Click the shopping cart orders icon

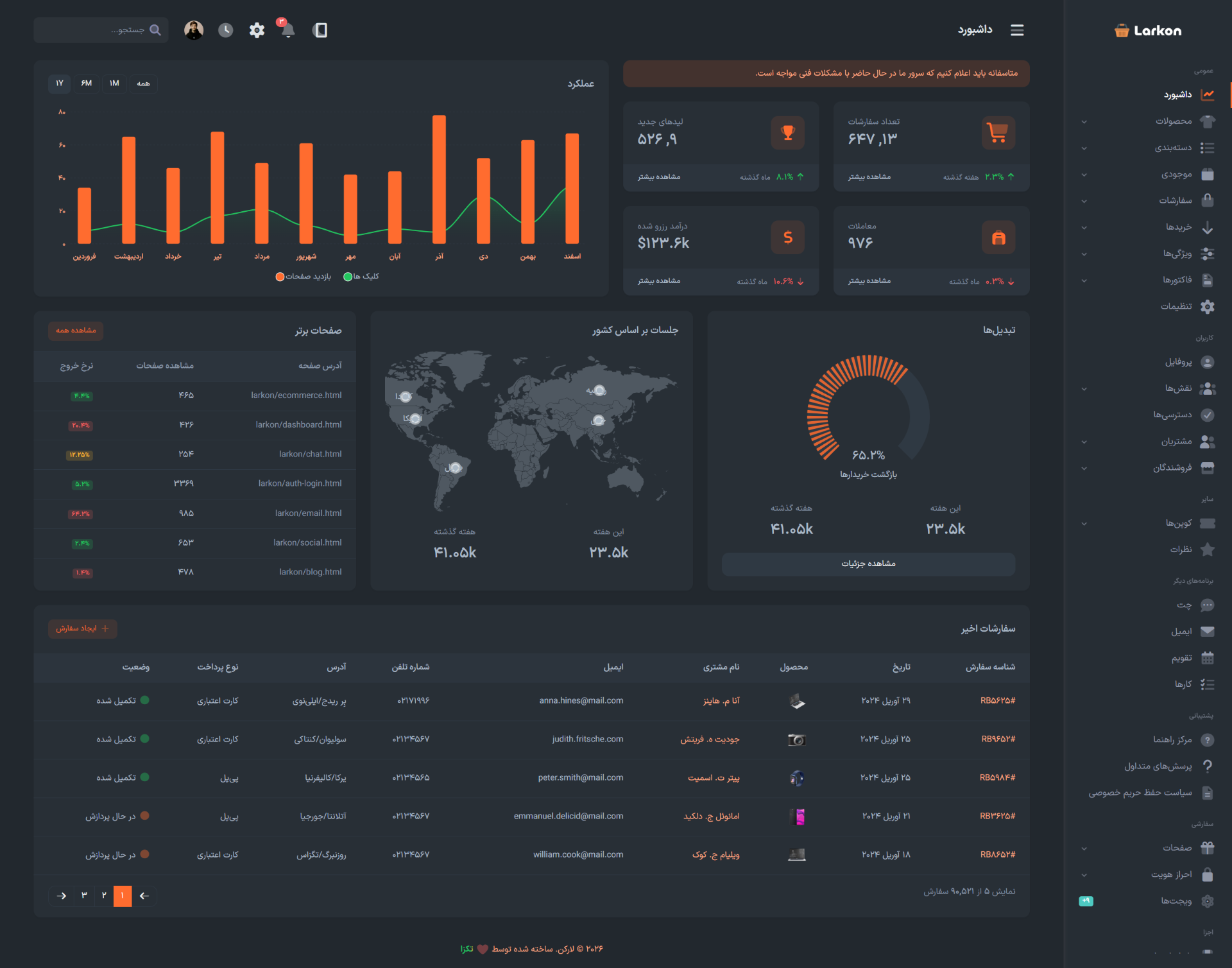click(x=998, y=133)
